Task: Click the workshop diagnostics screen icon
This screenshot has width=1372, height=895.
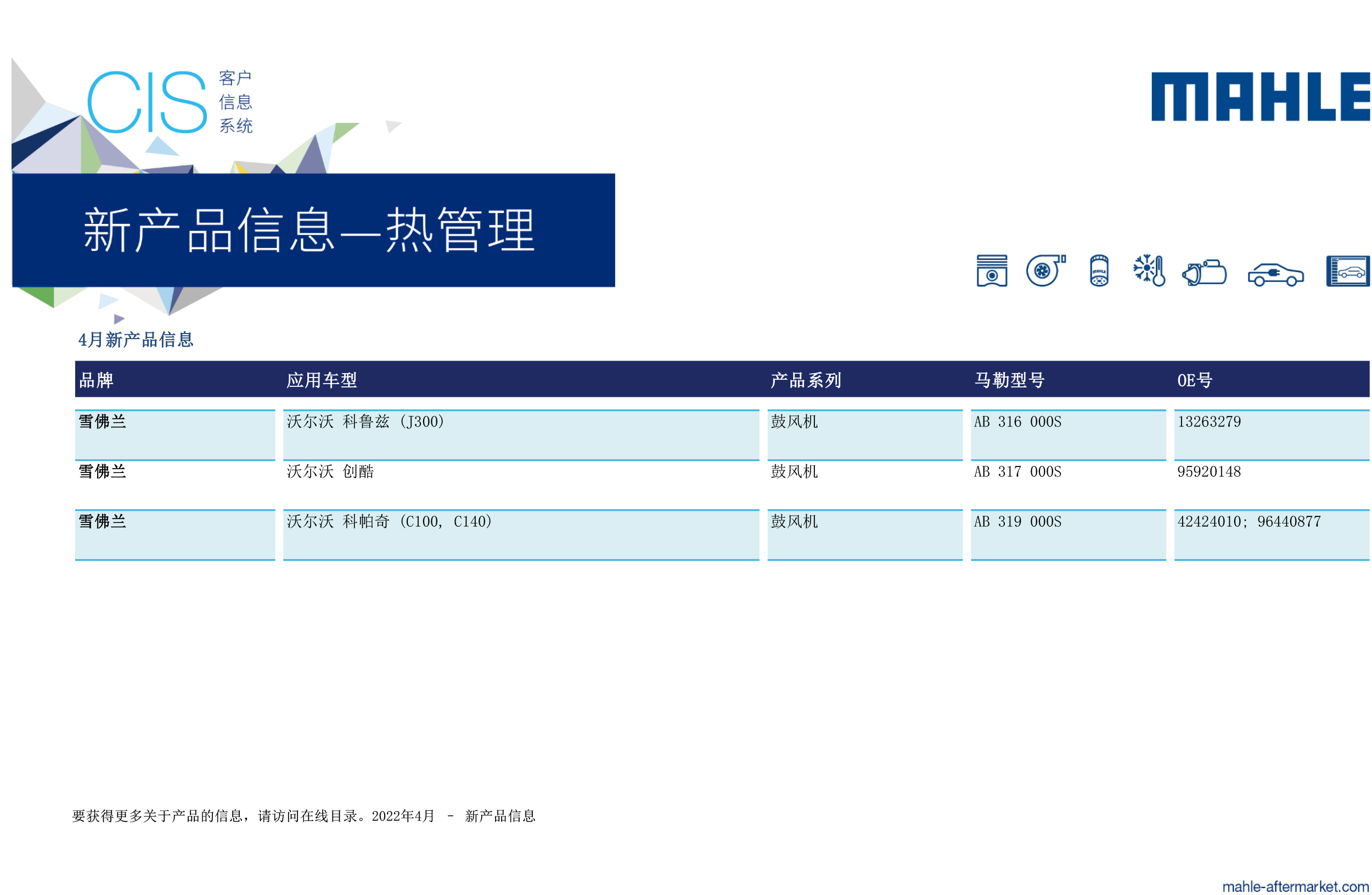Action: pos(1347,271)
